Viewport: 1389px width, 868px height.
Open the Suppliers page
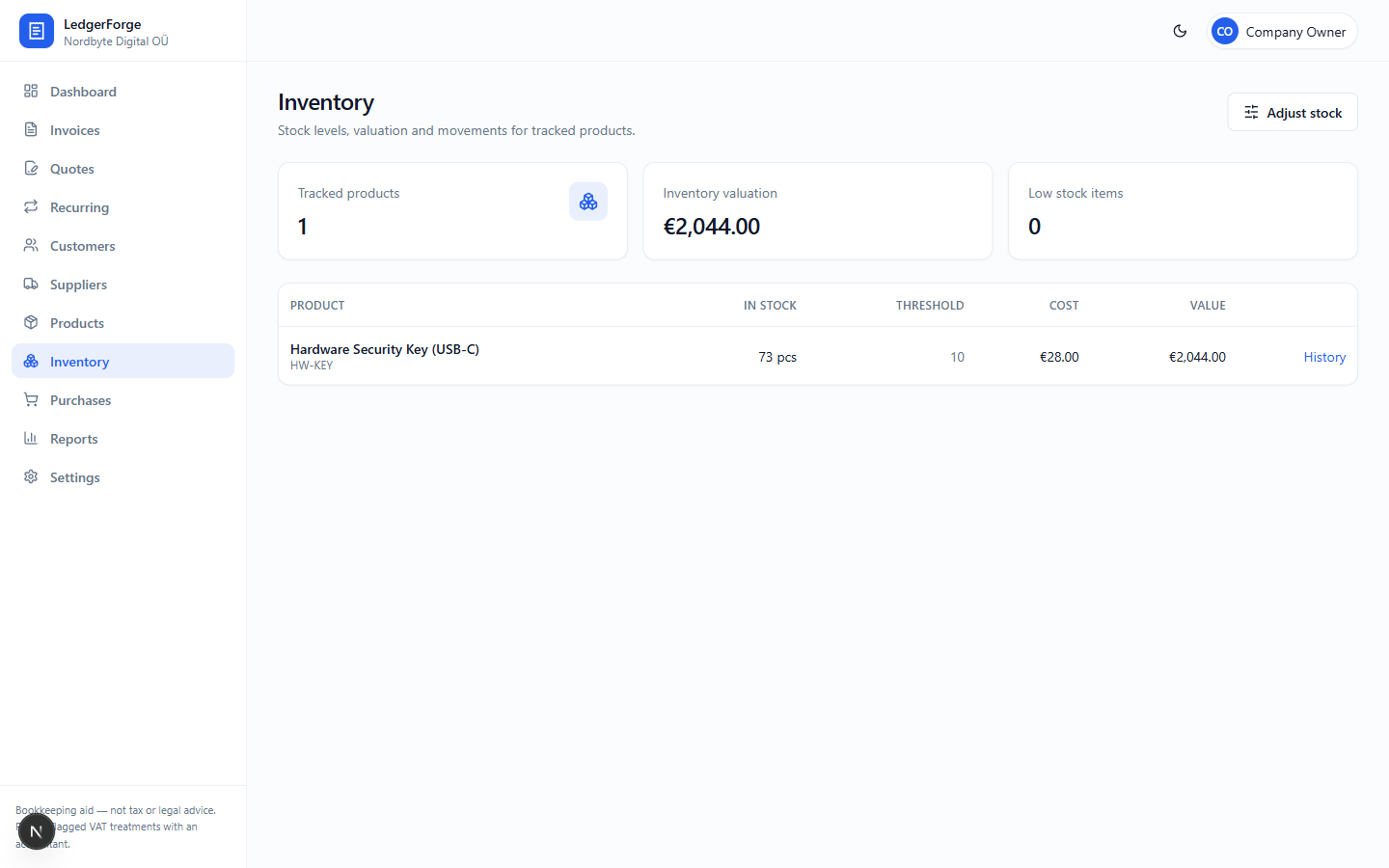point(123,284)
